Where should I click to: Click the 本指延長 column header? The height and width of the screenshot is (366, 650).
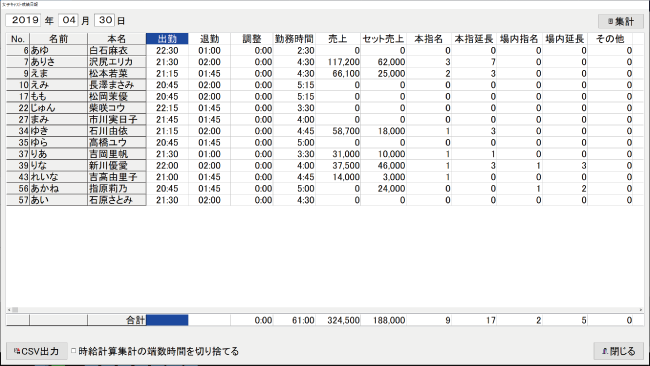[474, 39]
